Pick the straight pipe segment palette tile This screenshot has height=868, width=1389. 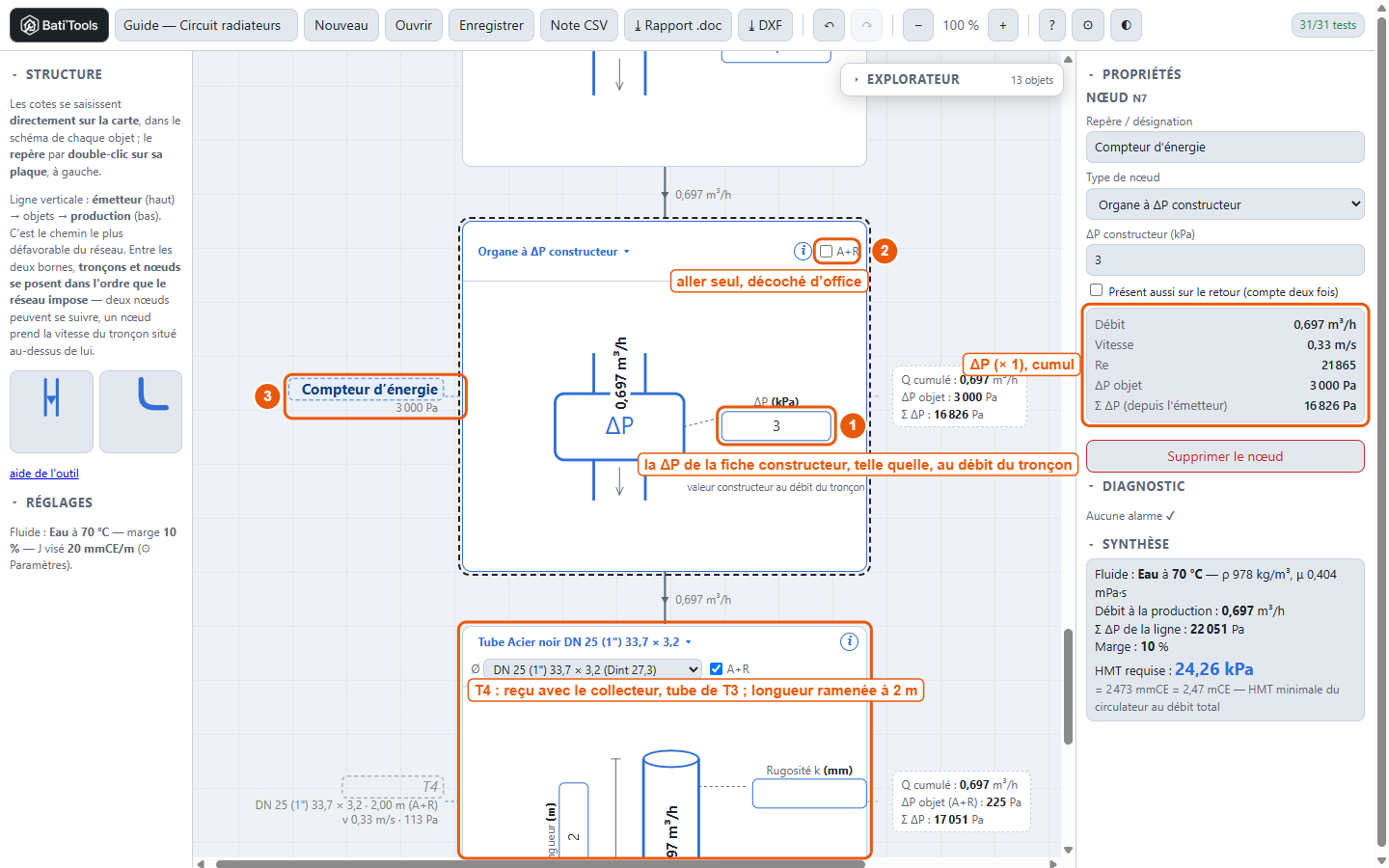click(x=51, y=411)
